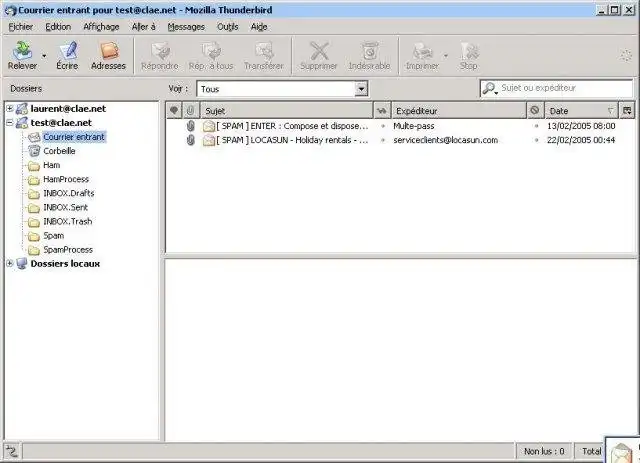This screenshot has width=640, height=463.
Task: Click the Écrire compose icon
Action: tap(67, 55)
